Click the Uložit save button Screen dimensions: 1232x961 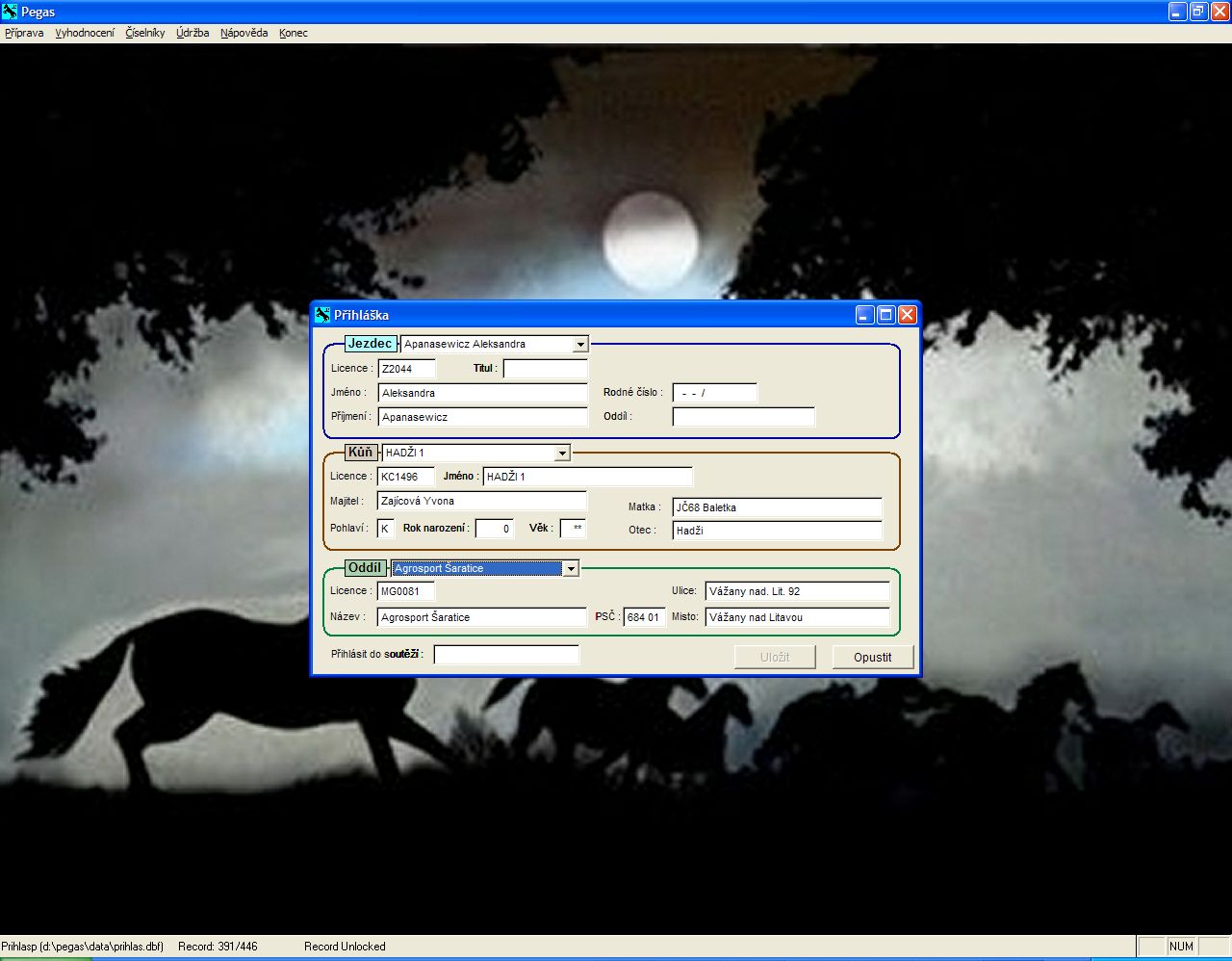[x=775, y=657]
